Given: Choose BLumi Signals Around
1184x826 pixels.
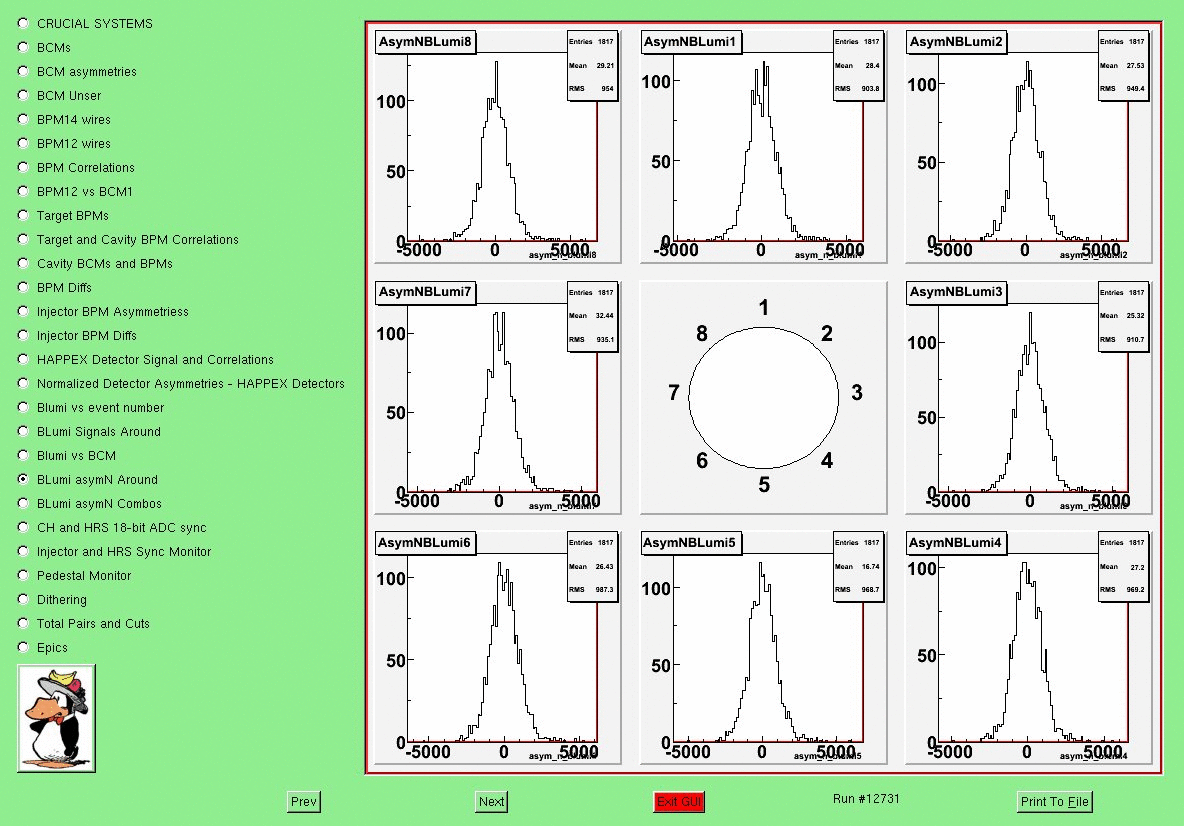Looking at the screenshot, I should pyautogui.click(x=23, y=431).
